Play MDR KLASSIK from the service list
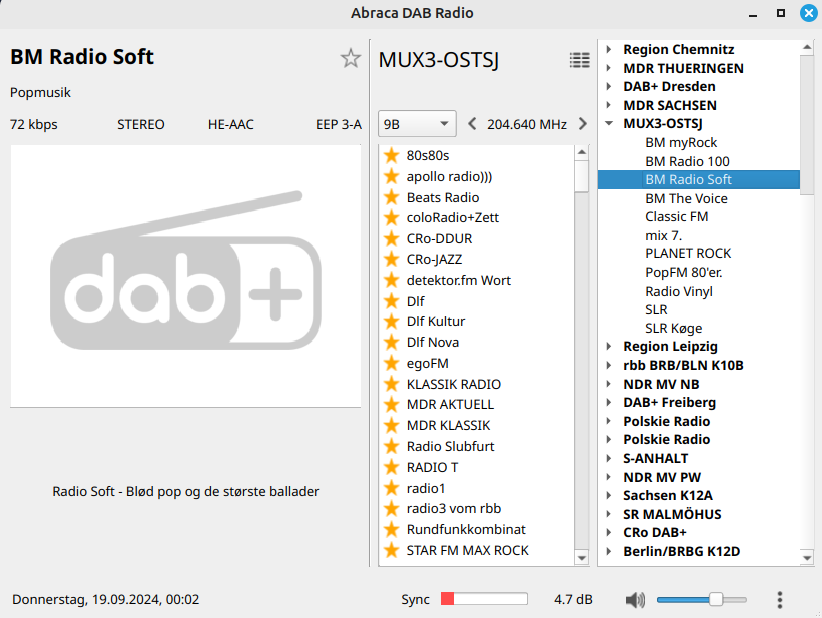This screenshot has height=618, width=822. 448,425
